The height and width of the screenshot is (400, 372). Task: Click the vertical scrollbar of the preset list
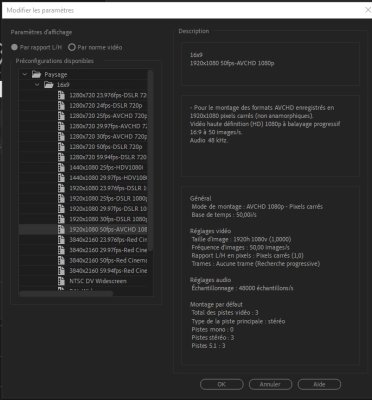[150, 160]
